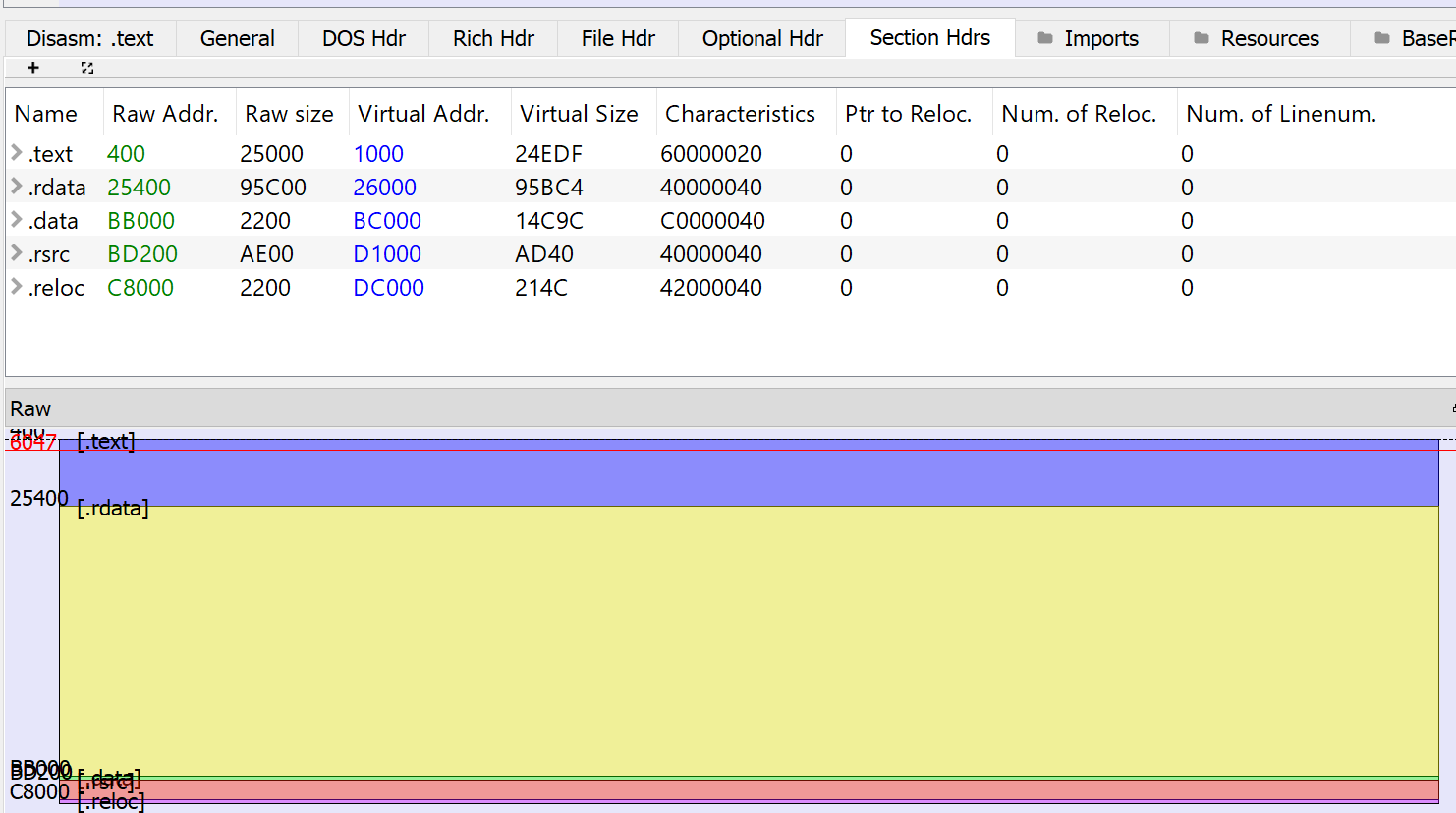
Task: Select the Section Hdrs tab
Action: [x=930, y=37]
